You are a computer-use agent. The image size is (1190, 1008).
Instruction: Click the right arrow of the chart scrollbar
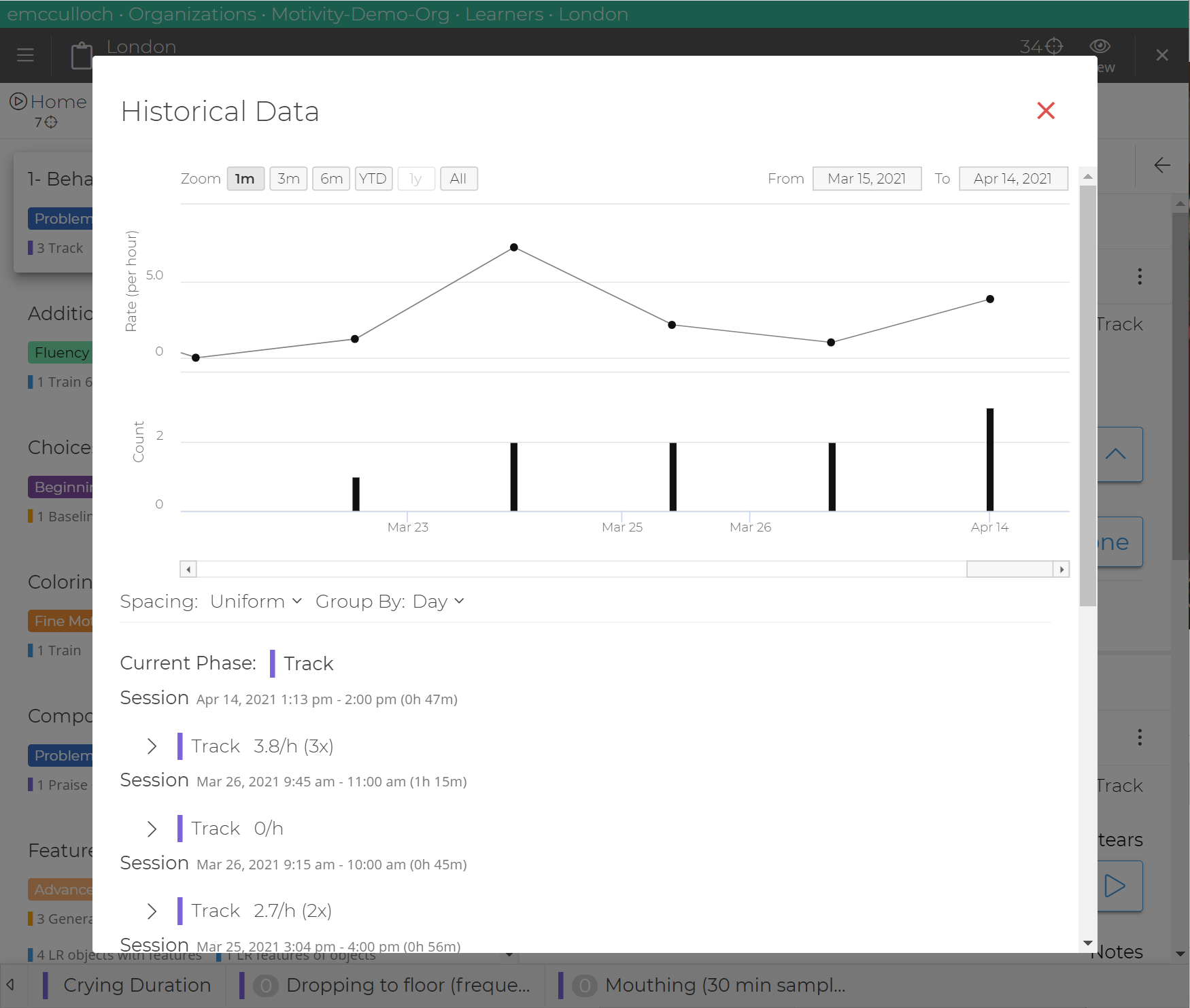[x=1061, y=569]
